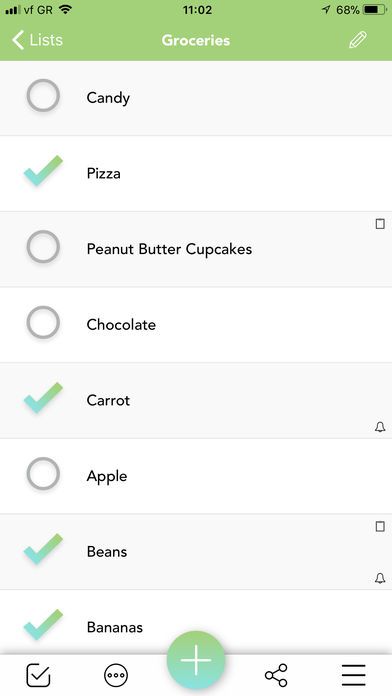Tap the three-dots more options icon
The width and height of the screenshot is (392, 696).
tap(116, 675)
